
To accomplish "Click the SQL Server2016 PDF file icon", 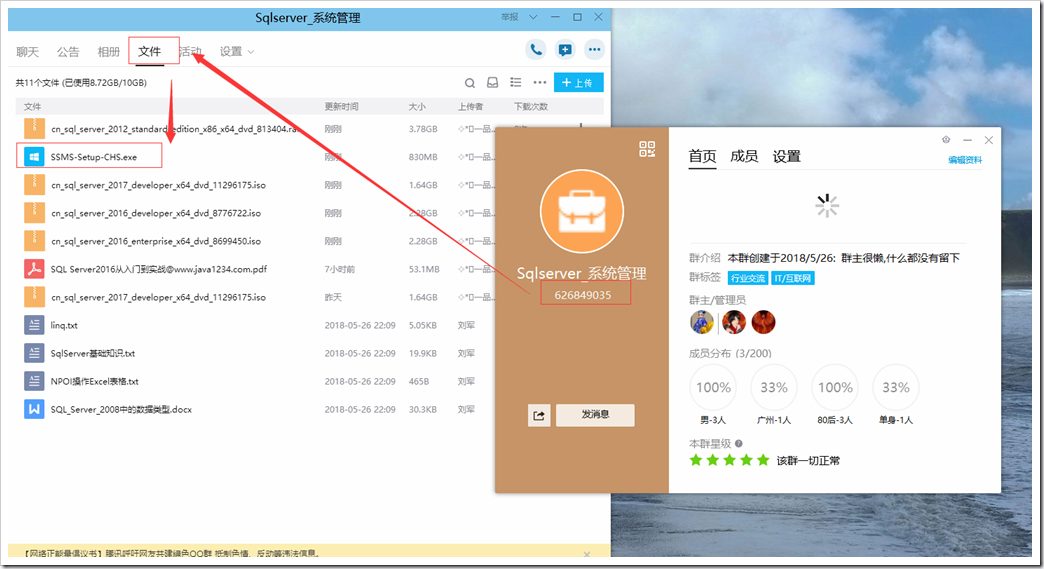I will click(35, 269).
